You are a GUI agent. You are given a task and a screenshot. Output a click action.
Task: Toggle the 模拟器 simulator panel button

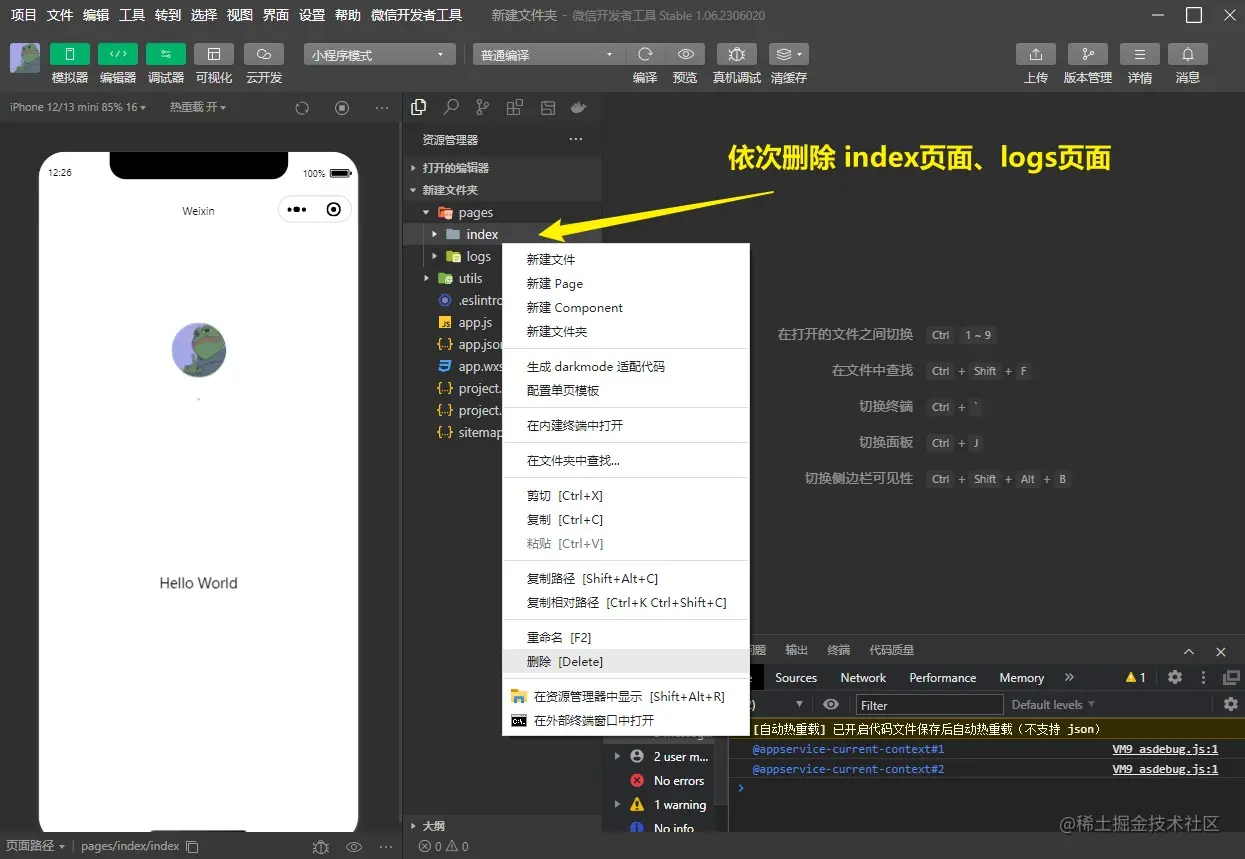click(x=69, y=54)
